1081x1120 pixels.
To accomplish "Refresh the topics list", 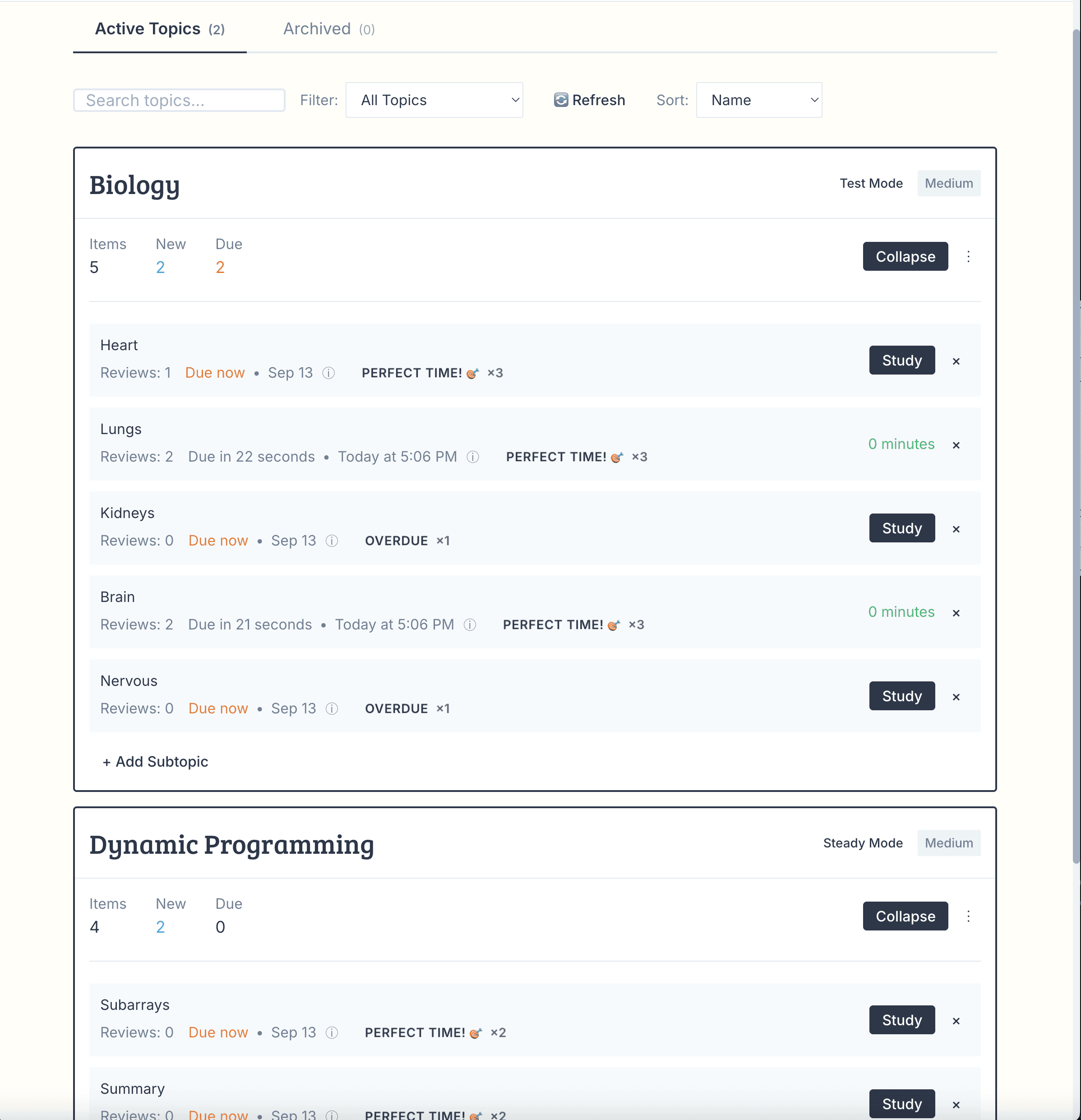I will tap(589, 100).
